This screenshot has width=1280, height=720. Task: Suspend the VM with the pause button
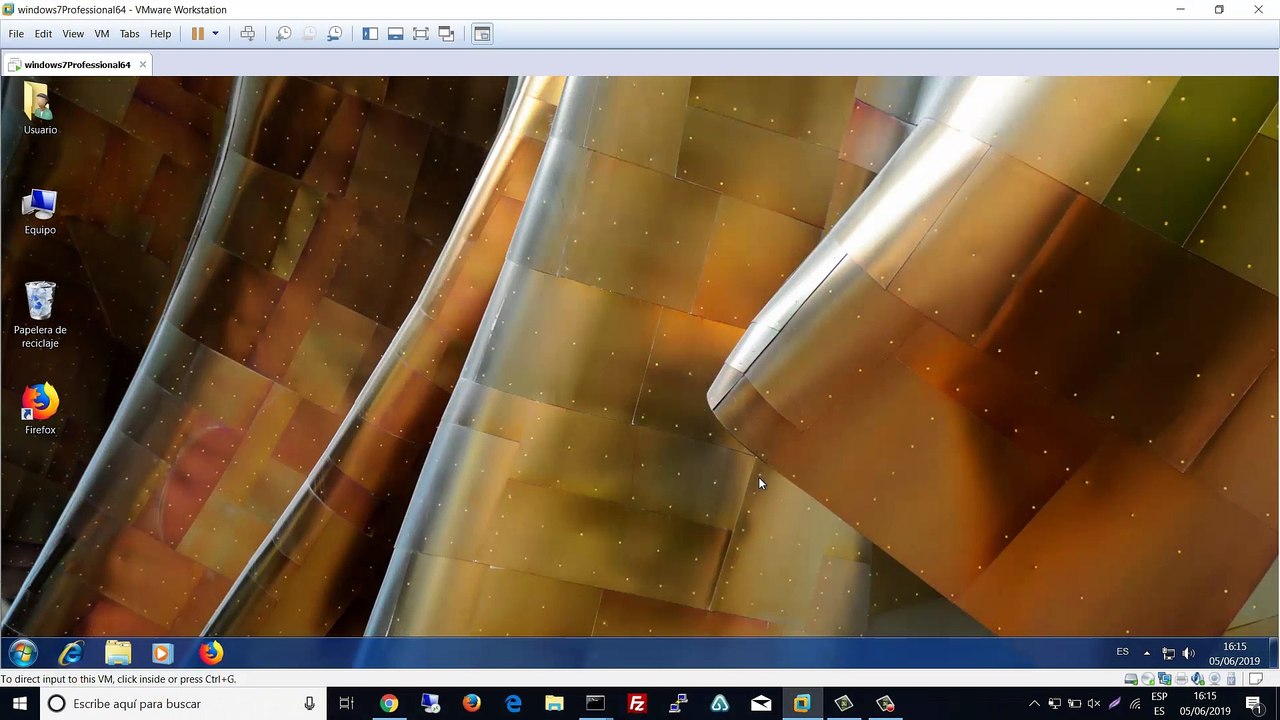198,34
